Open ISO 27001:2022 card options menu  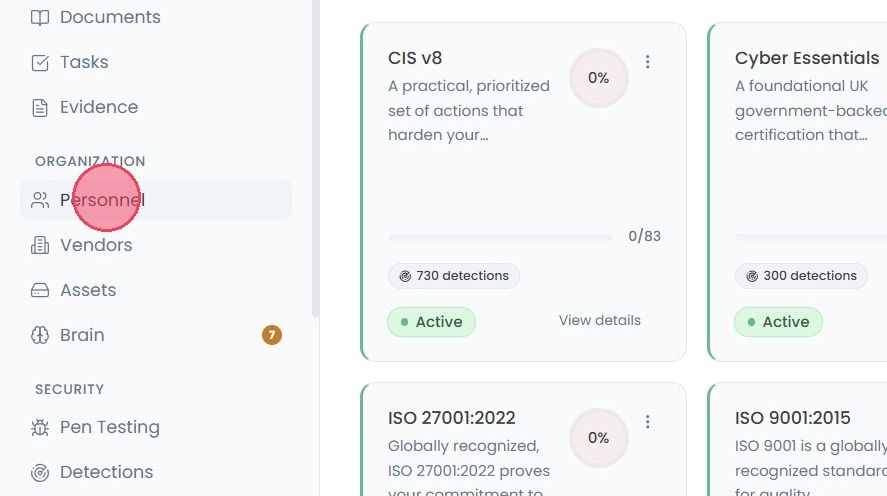pos(648,422)
